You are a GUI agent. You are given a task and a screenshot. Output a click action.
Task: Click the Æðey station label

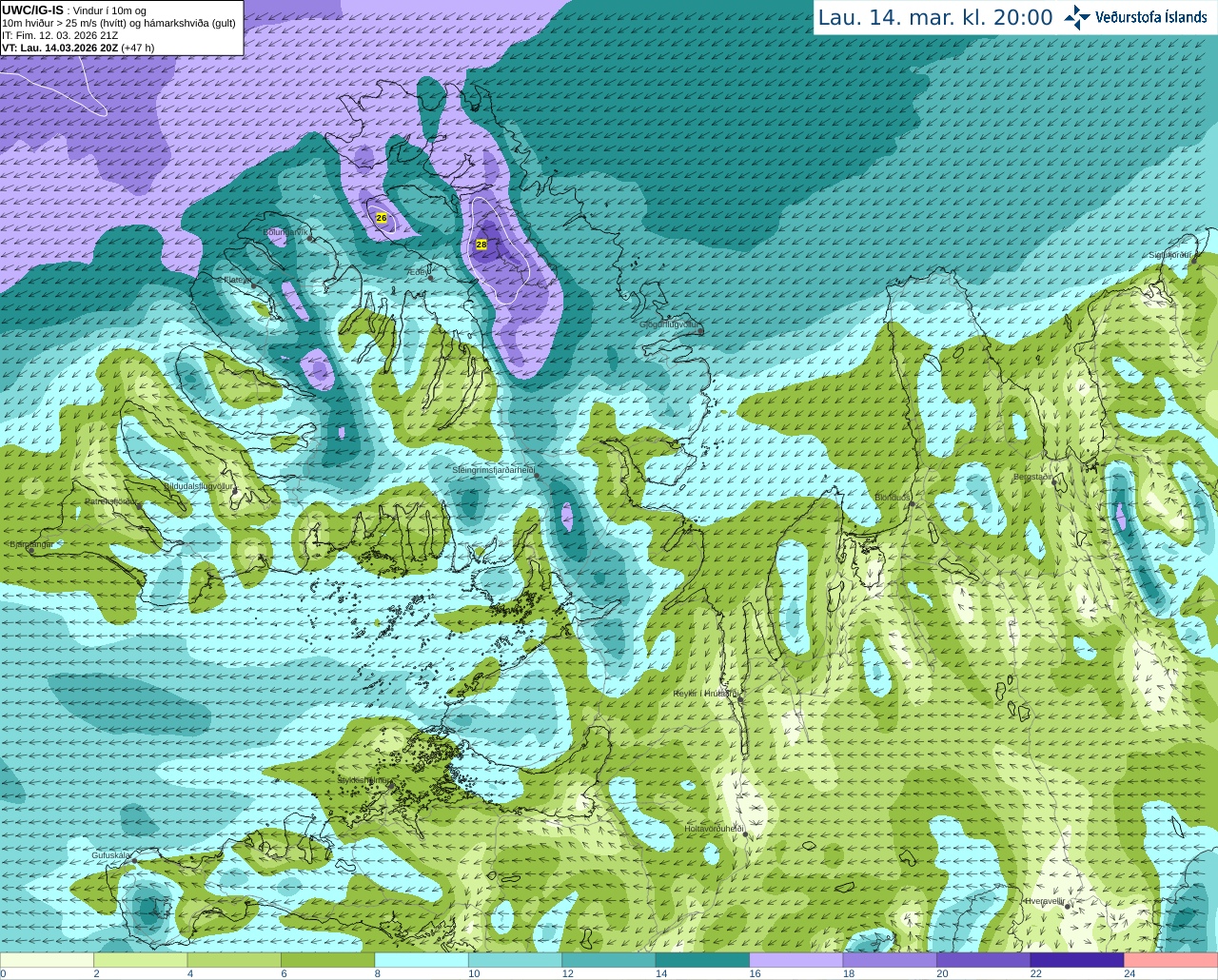pyautogui.click(x=417, y=272)
